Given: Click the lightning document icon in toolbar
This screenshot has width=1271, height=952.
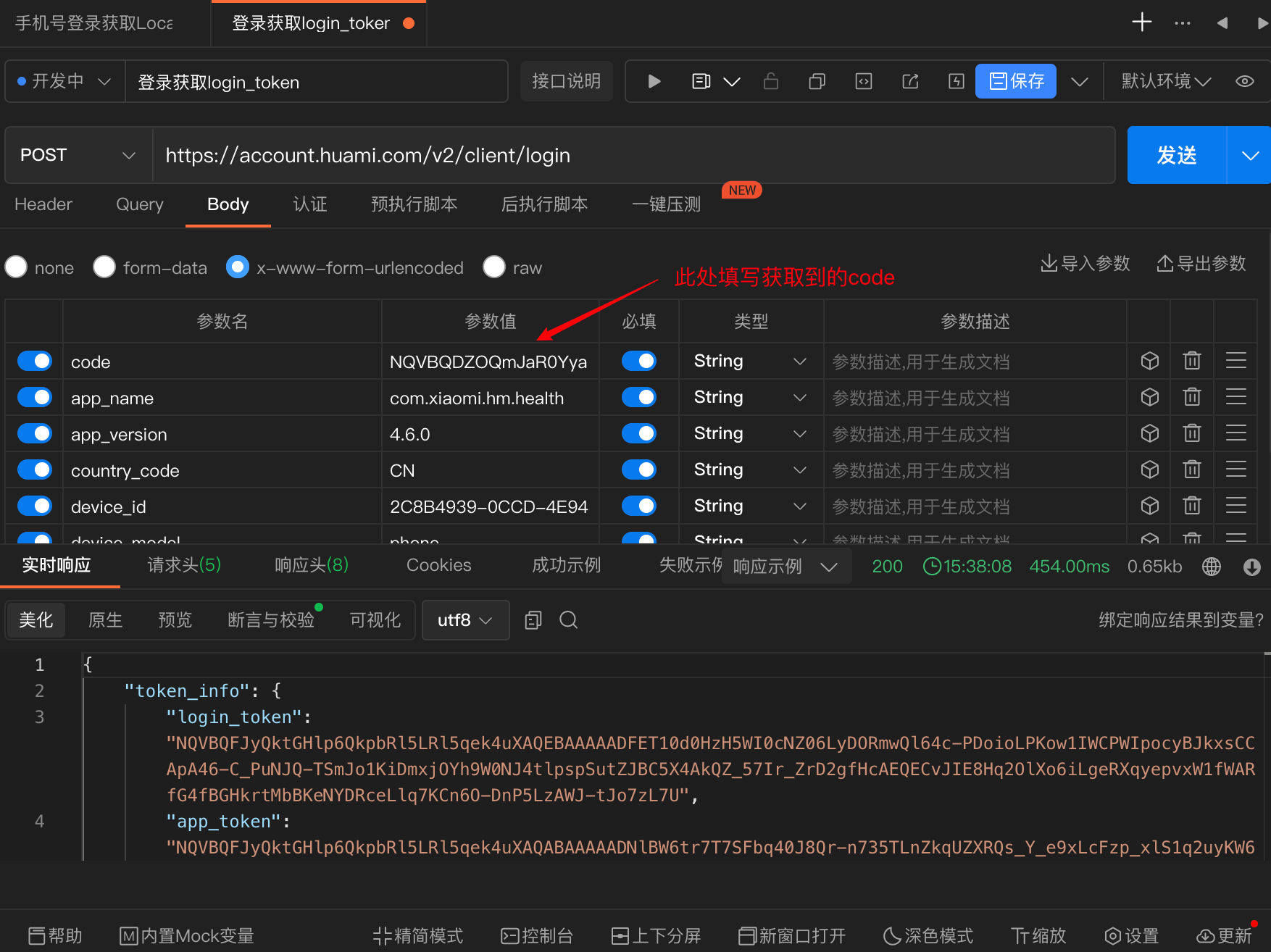Looking at the screenshot, I should coord(957,81).
